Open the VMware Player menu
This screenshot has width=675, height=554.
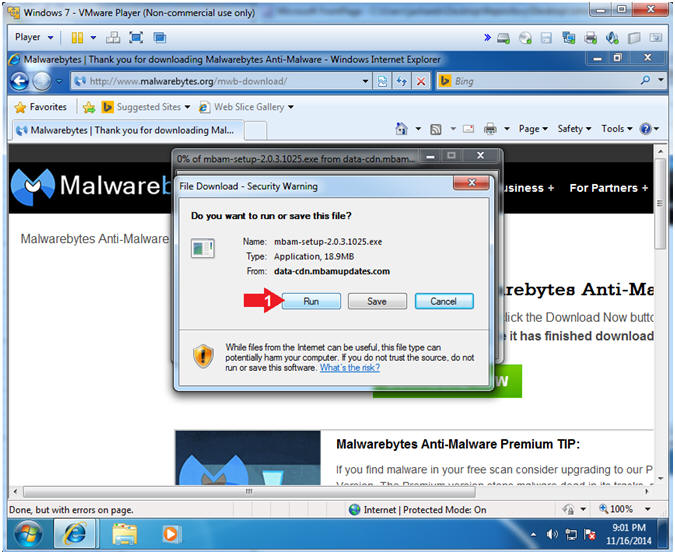click(34, 37)
